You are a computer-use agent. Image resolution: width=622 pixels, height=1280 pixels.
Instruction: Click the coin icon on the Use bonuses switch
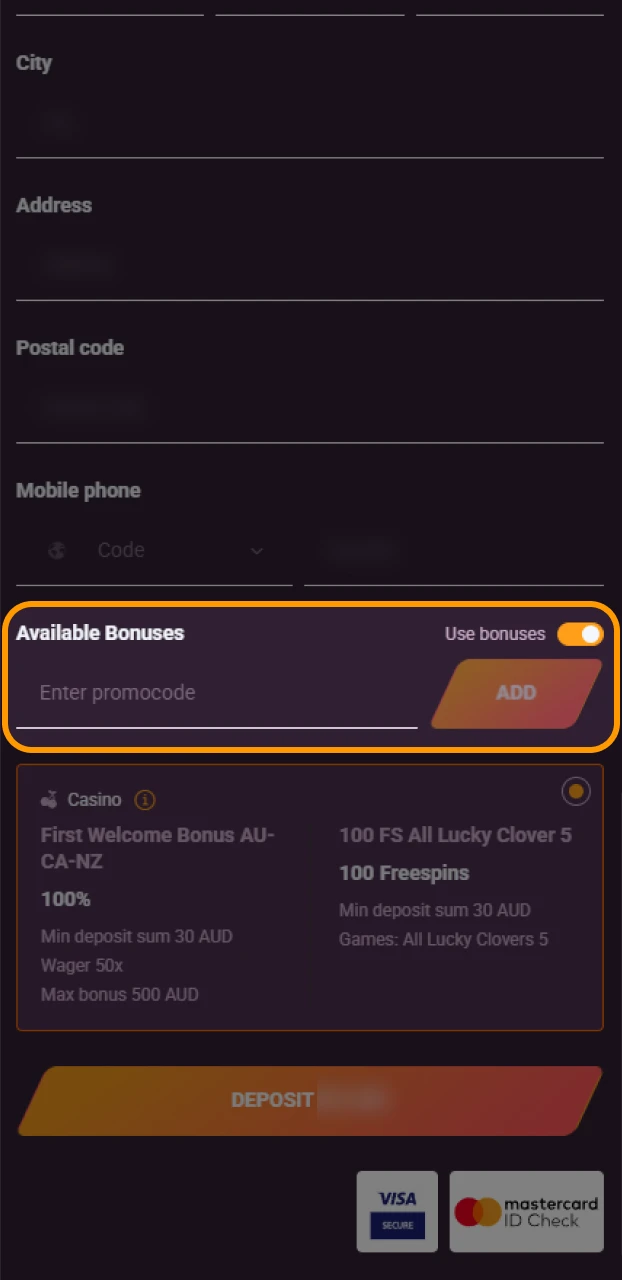pos(589,634)
